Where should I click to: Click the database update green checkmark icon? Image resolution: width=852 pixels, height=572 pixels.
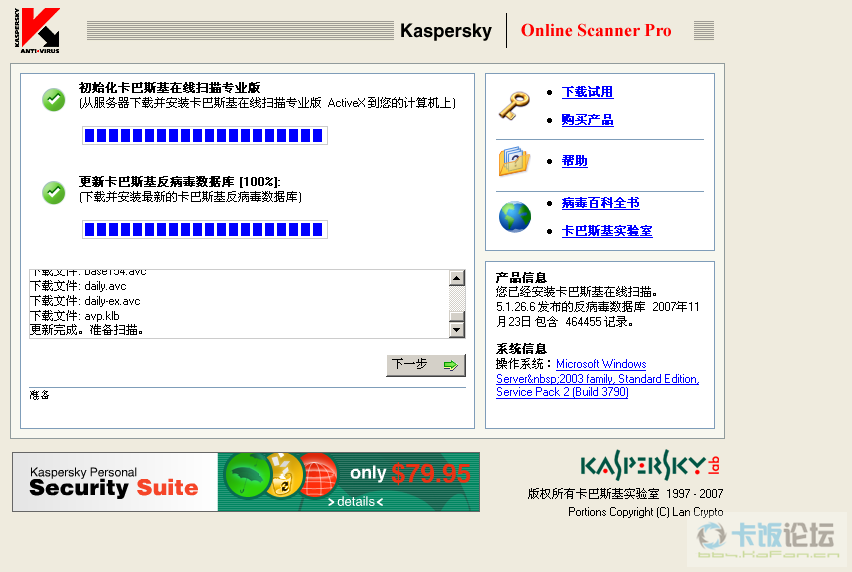click(x=53, y=193)
